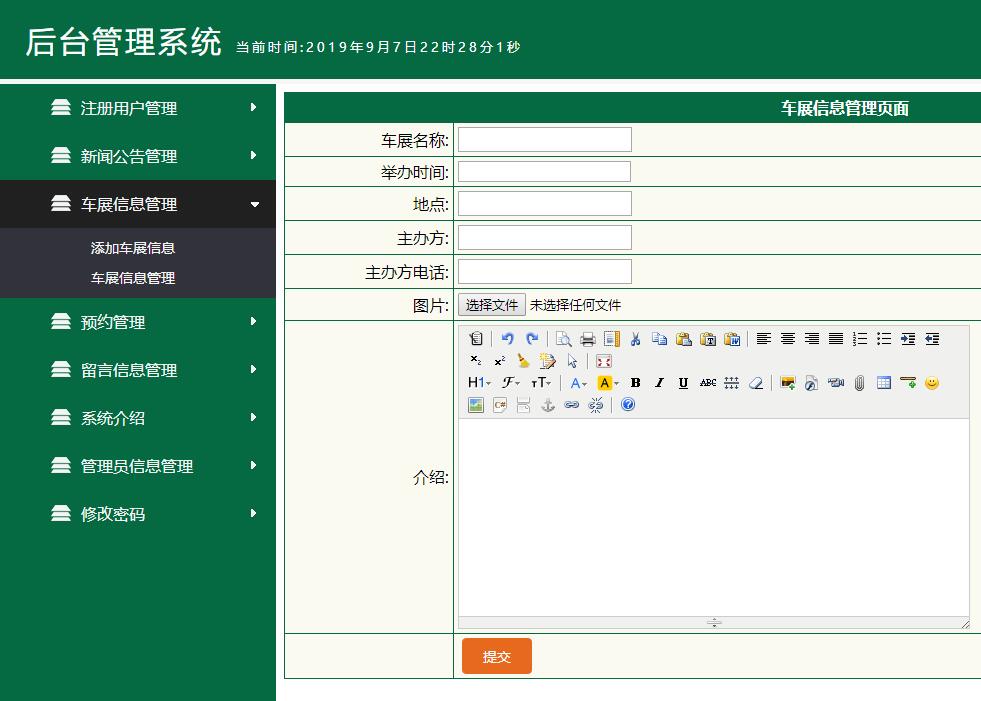Paste as plain text icon

tap(708, 339)
